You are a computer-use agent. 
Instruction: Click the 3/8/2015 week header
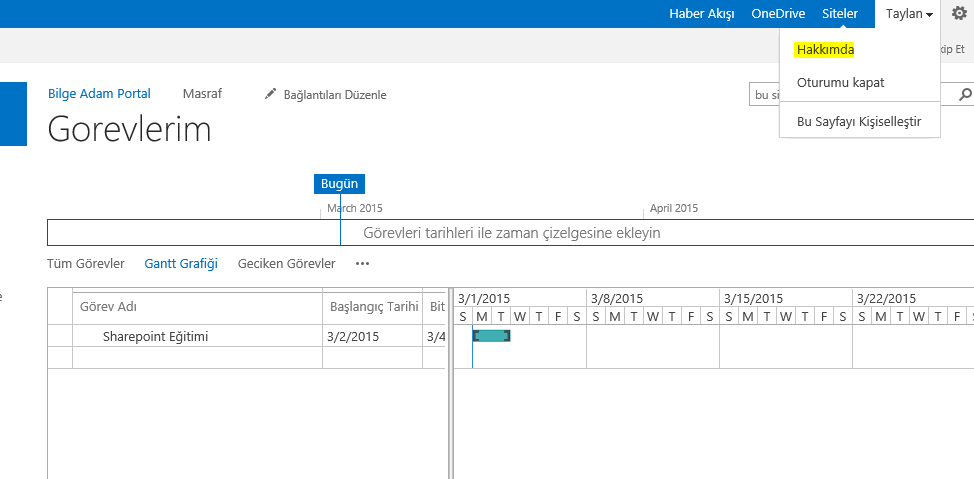pos(653,299)
